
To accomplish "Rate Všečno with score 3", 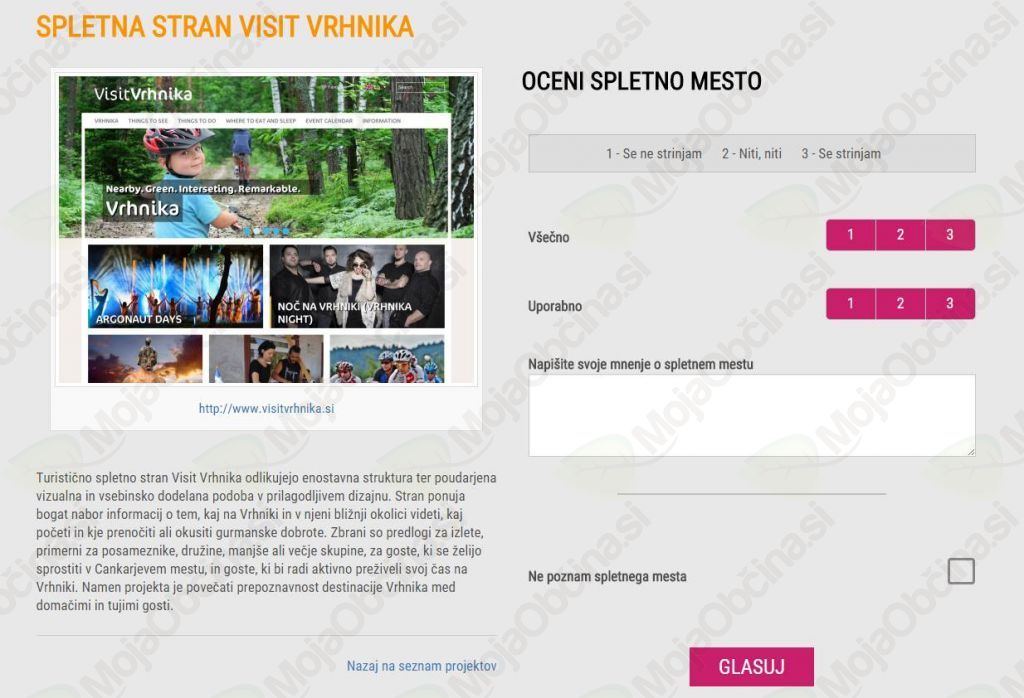I will coord(950,235).
